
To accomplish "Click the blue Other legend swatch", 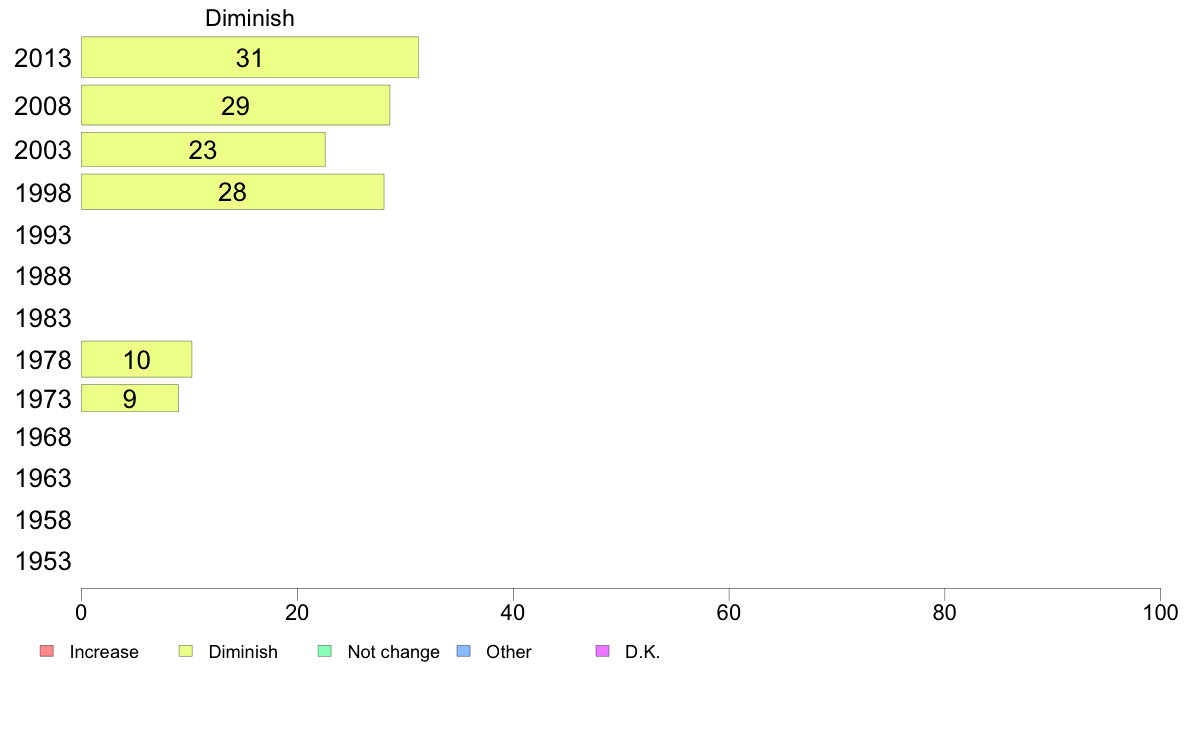I will click(x=464, y=651).
